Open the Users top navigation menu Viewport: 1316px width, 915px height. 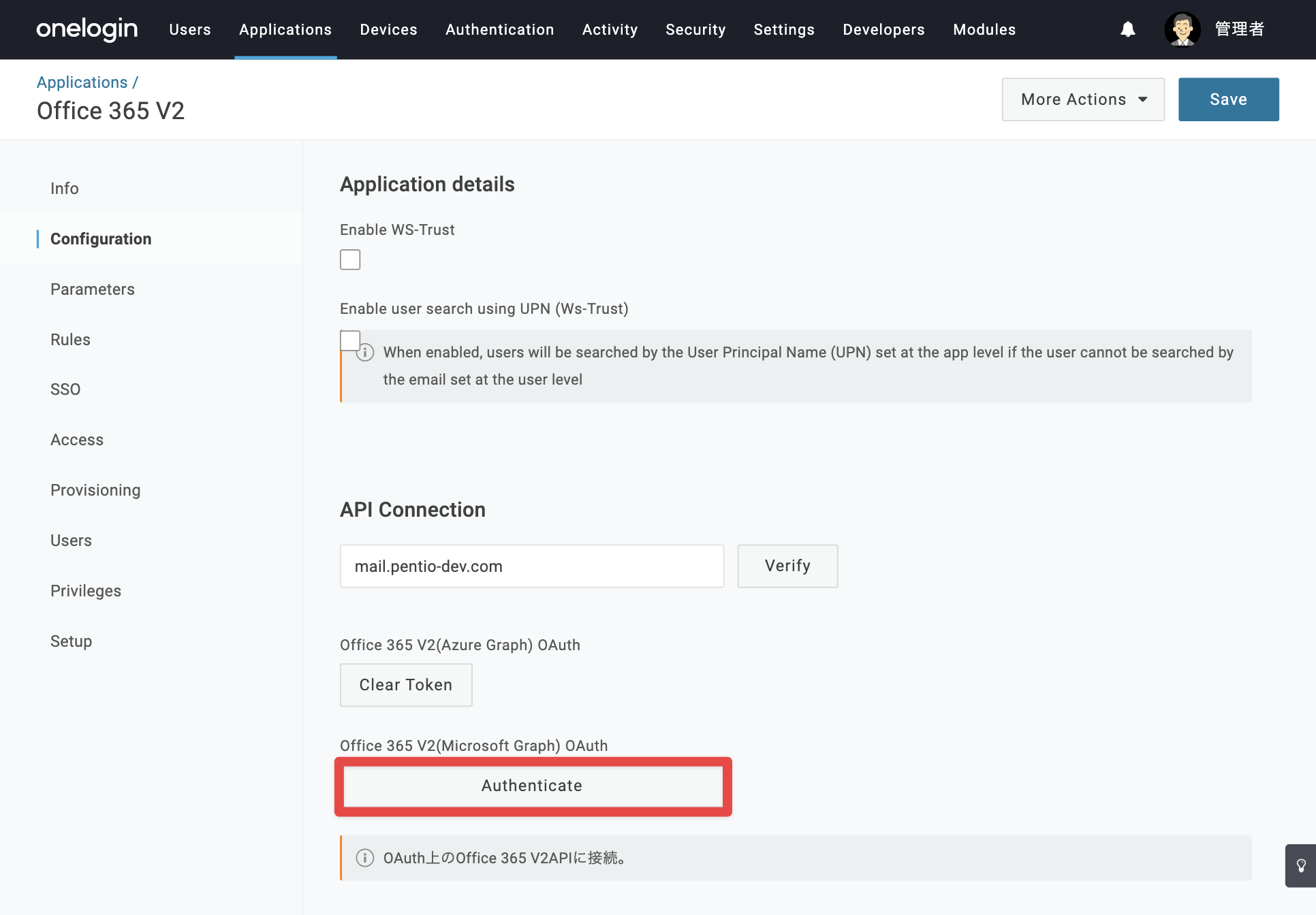click(190, 29)
